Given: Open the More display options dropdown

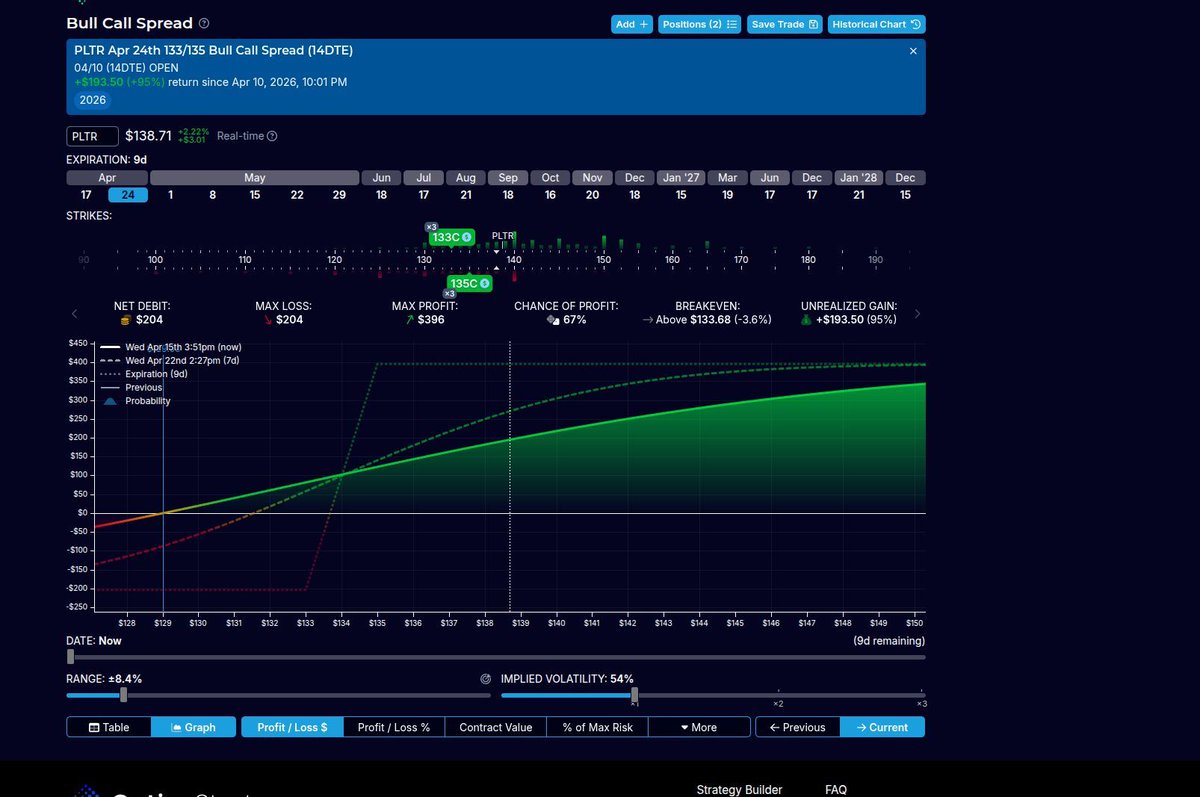Looking at the screenshot, I should pos(699,727).
